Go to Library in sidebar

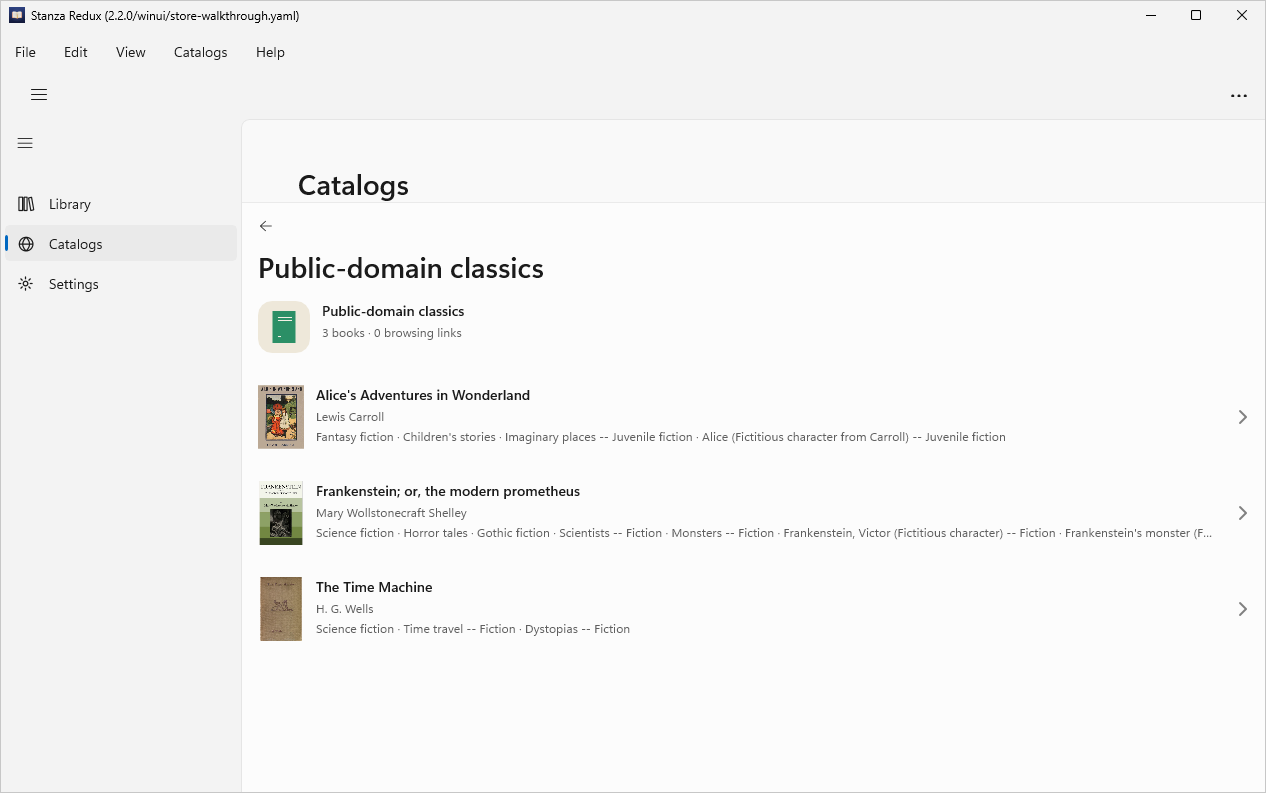(121, 204)
